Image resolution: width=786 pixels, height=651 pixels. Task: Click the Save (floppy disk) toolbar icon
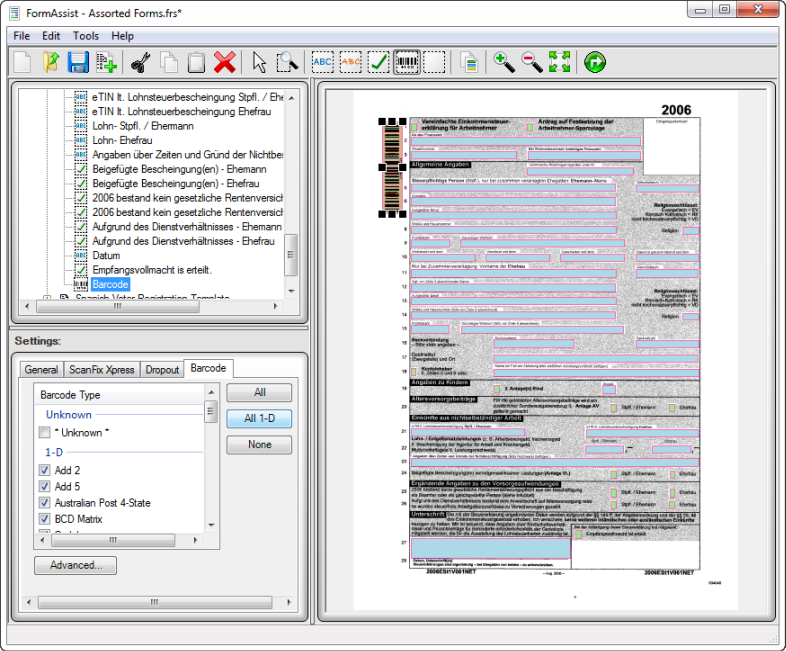point(78,62)
